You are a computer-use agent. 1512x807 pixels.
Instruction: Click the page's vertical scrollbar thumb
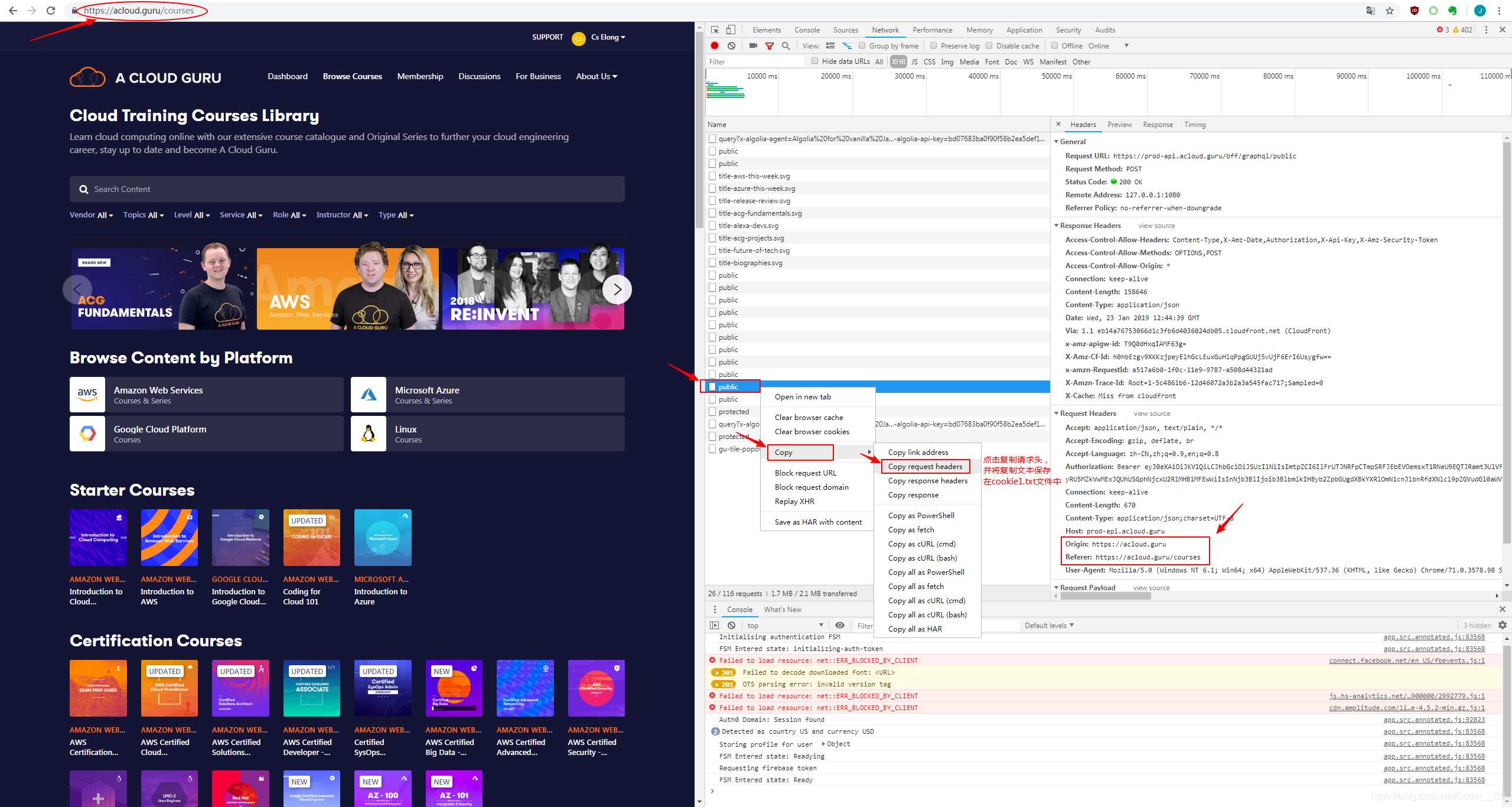point(699,130)
